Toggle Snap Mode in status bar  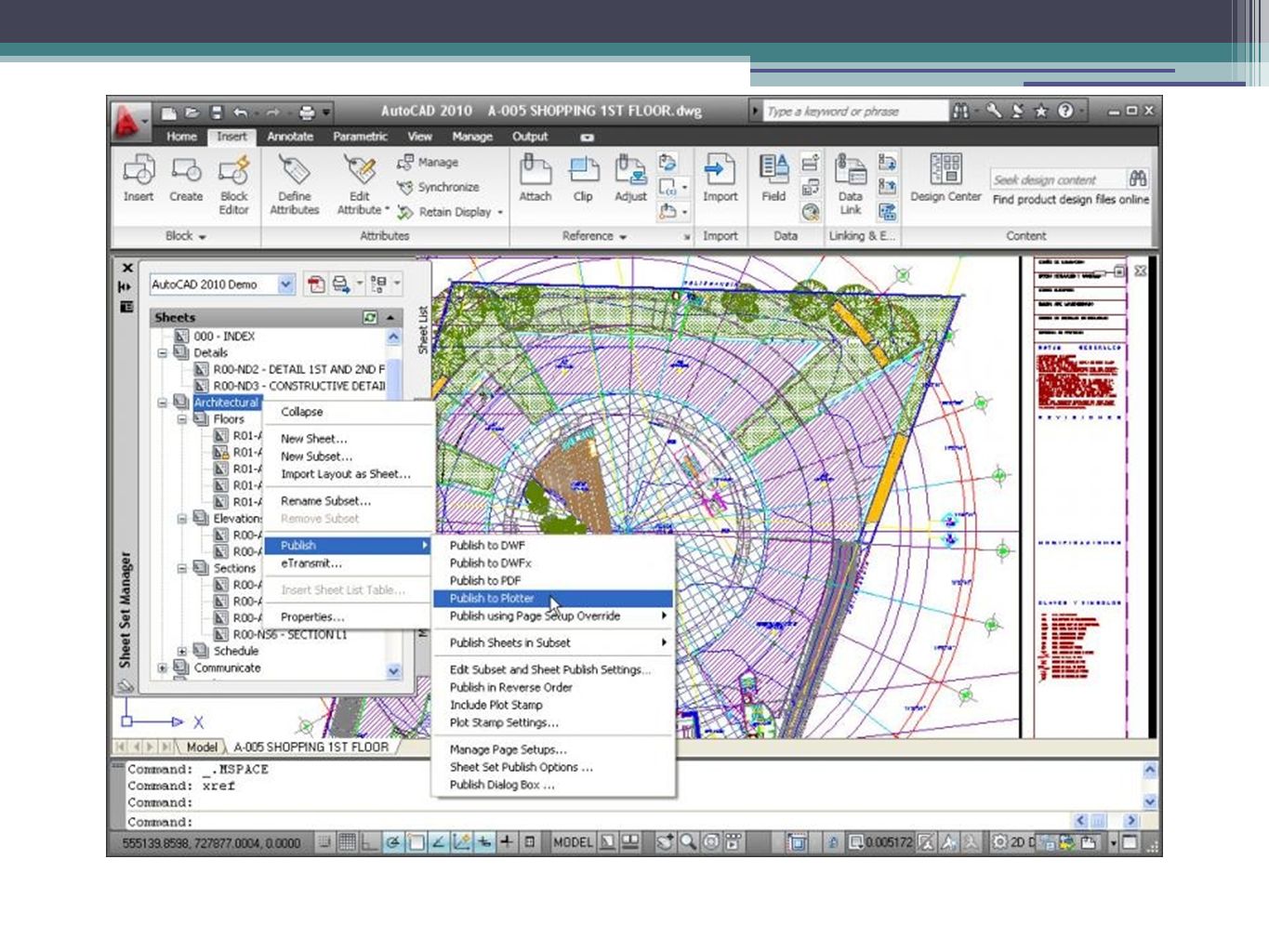(x=324, y=842)
